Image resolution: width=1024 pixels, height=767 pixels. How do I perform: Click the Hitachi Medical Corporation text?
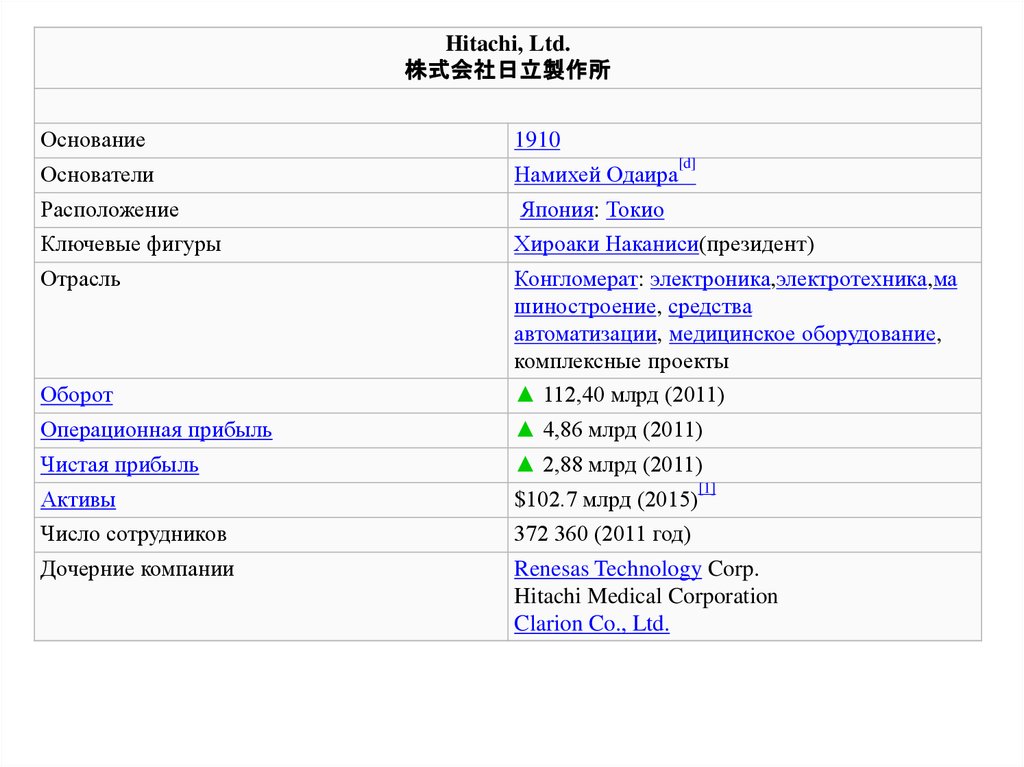[x=646, y=596]
